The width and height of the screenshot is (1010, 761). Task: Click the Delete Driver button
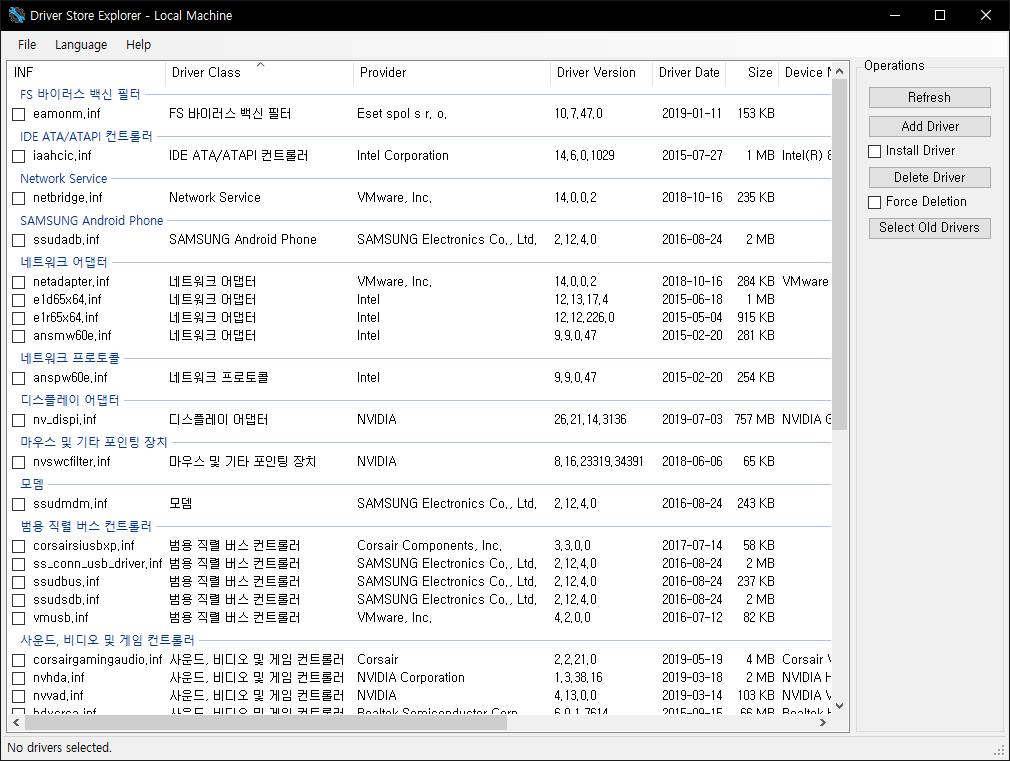pyautogui.click(x=929, y=177)
